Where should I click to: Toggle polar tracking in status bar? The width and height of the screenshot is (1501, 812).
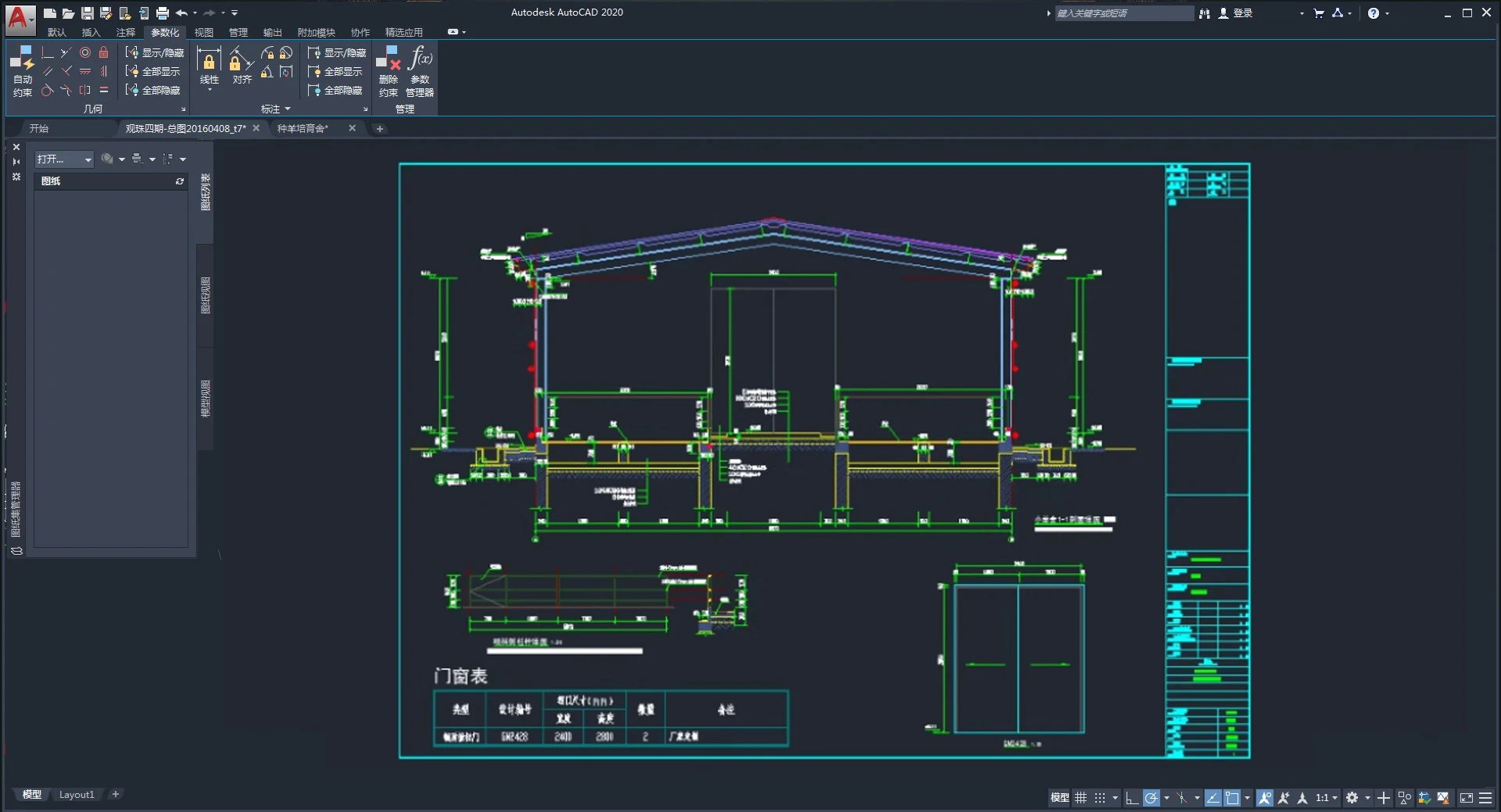1152,798
